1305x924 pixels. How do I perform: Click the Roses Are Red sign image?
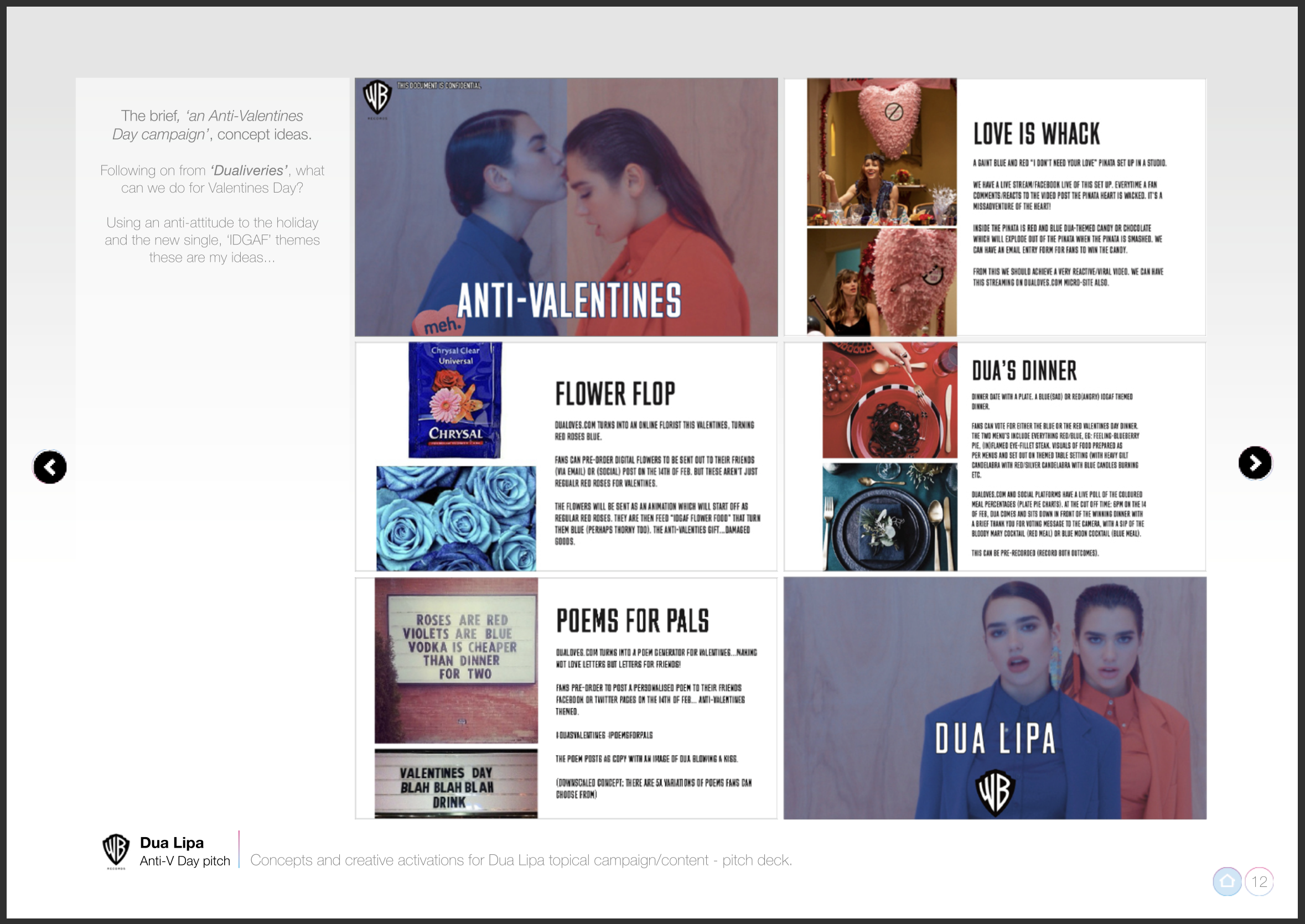(x=456, y=660)
